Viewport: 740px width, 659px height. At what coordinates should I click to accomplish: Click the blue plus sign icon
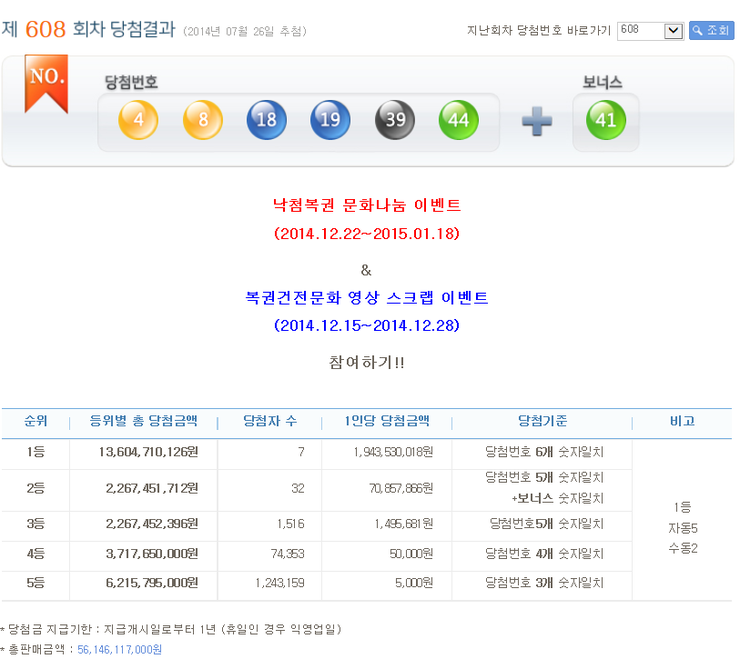pyautogui.click(x=537, y=121)
